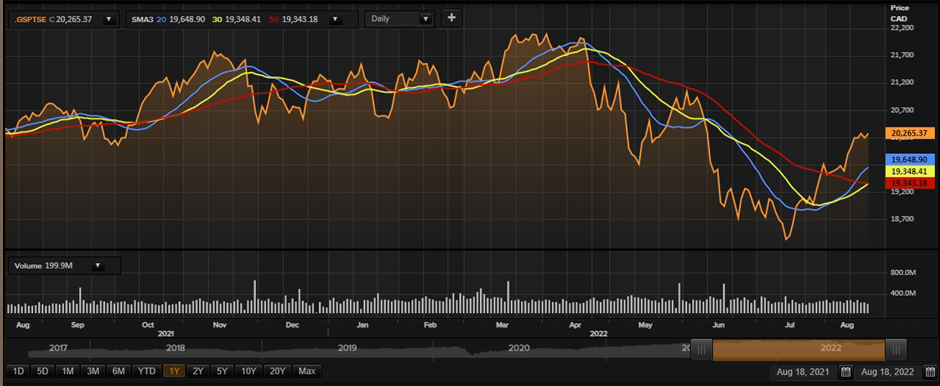940x386 pixels.
Task: Click the 18,700 price axis label
Action: 902,219
